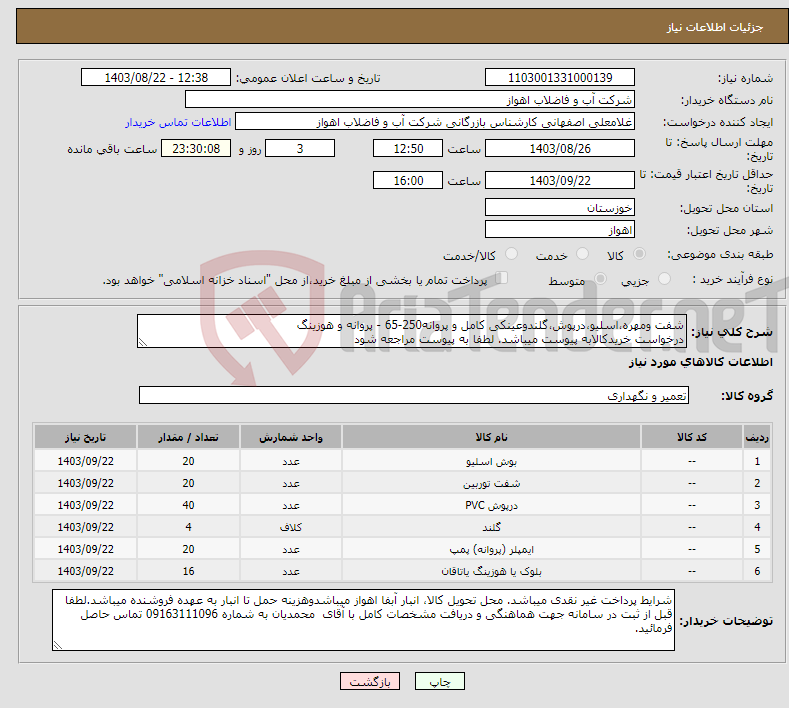
Task: Click the general need description textarea
Action: click(x=412, y=331)
